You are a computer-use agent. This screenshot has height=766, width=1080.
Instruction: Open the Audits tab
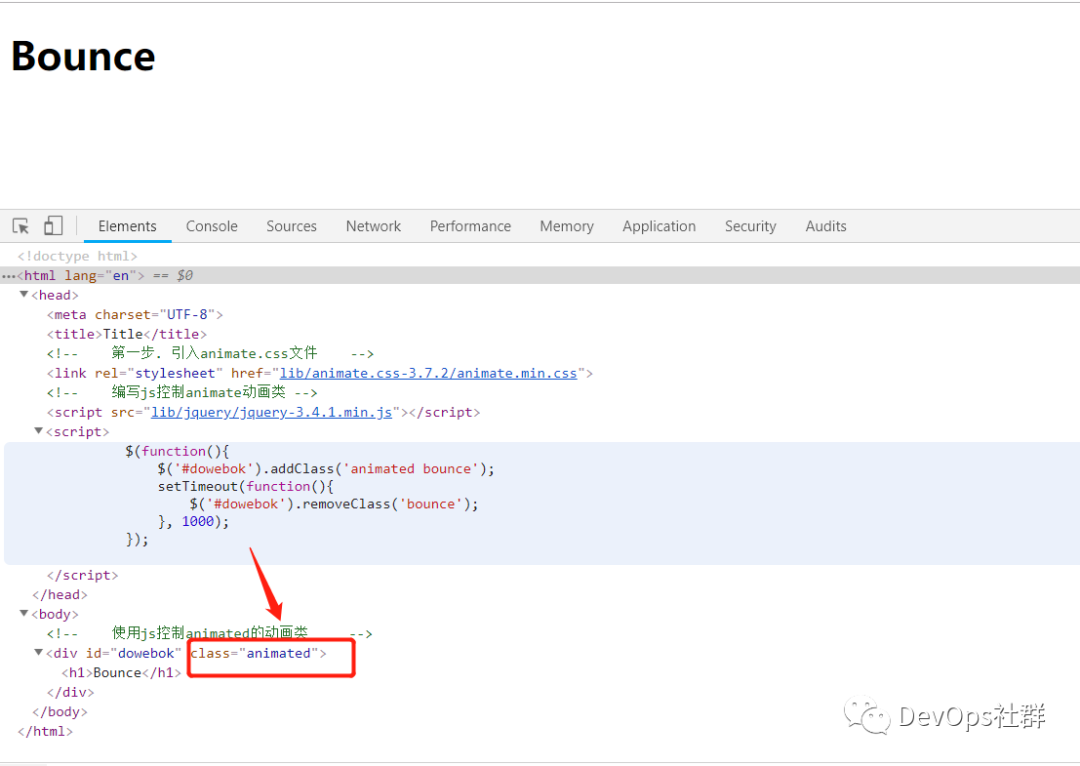point(826,226)
